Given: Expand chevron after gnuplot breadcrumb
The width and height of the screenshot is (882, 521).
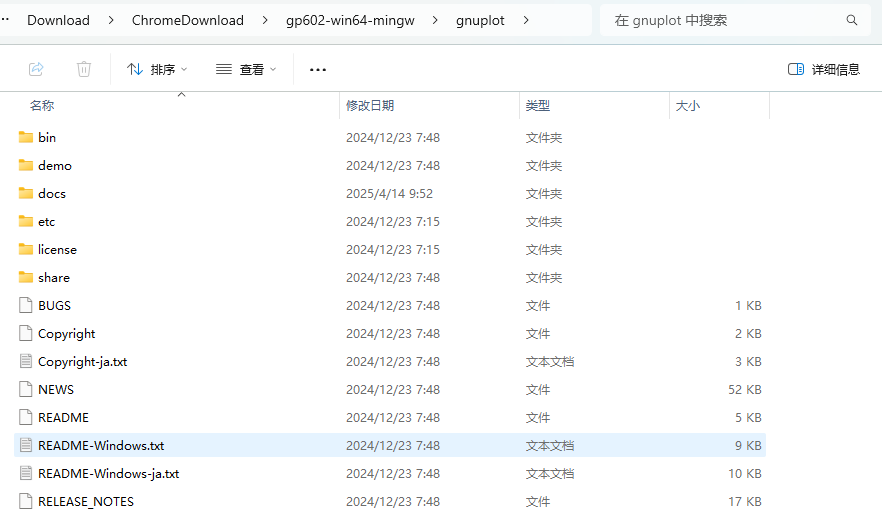Looking at the screenshot, I should click(526, 20).
